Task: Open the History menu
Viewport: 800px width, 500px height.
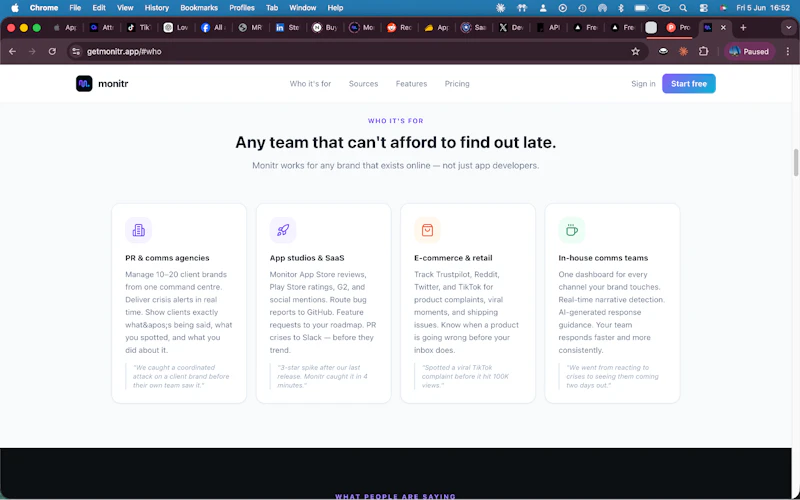Action: 157,8
